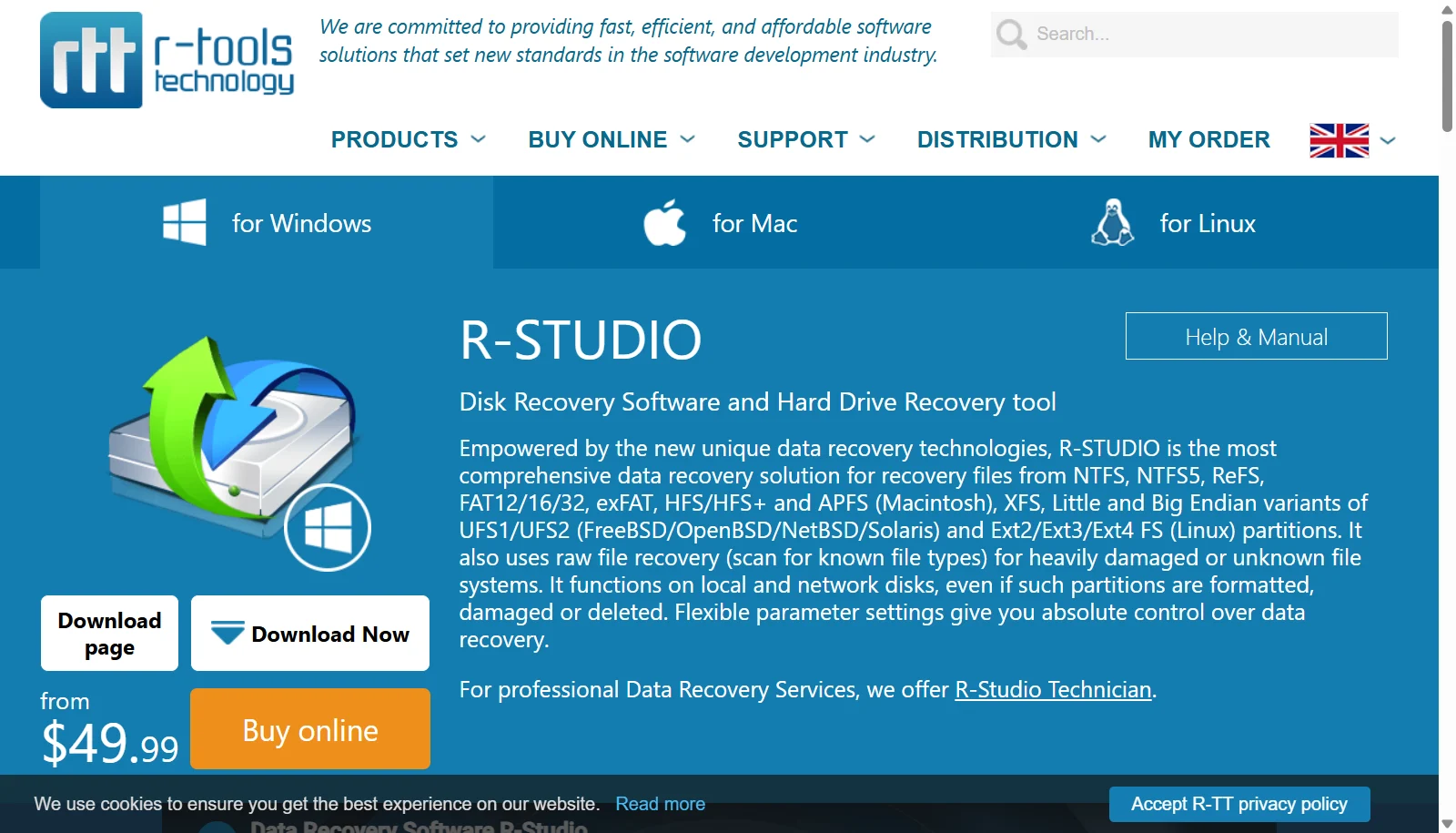This screenshot has width=1456, height=833.
Task: Click the R-STUDIO heading text
Action: [x=581, y=340]
